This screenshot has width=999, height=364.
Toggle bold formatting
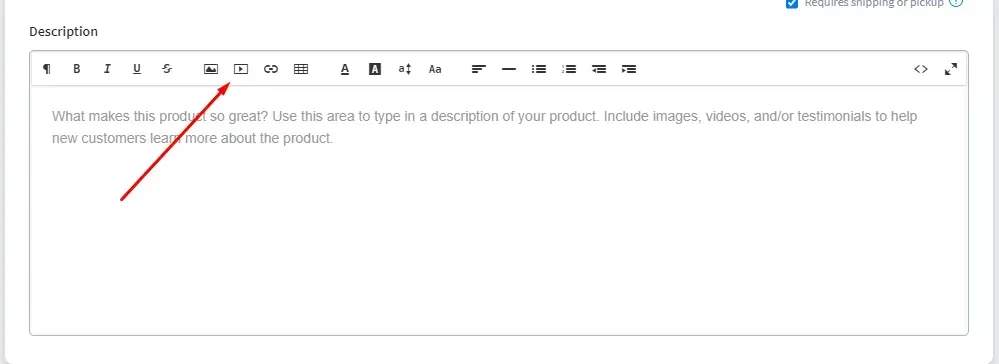[x=76, y=69]
